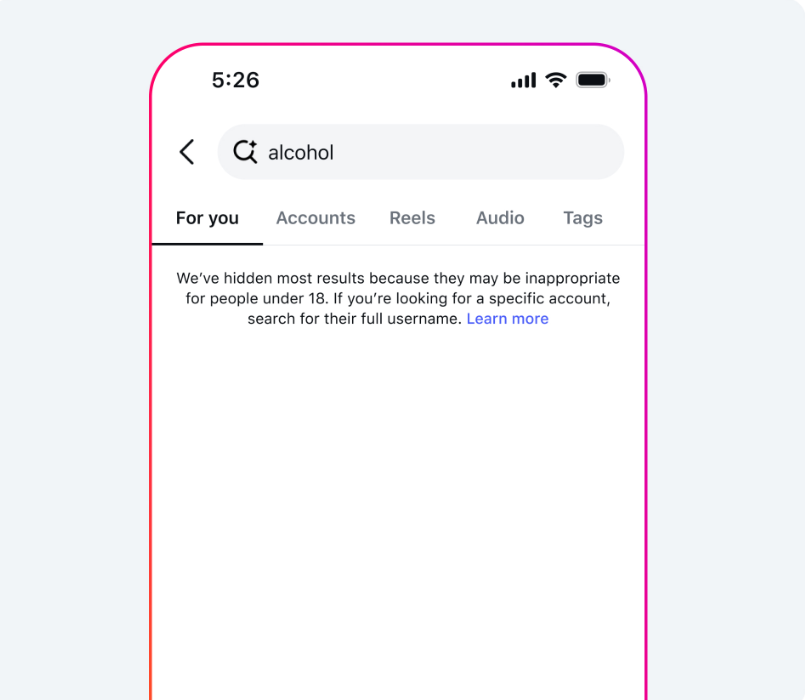
Task: Go to the Tags tab
Action: coord(583,218)
